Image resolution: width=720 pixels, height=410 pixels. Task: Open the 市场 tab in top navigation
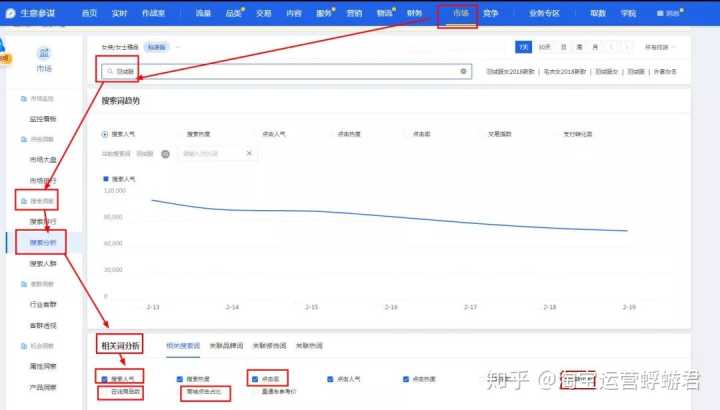tap(458, 13)
